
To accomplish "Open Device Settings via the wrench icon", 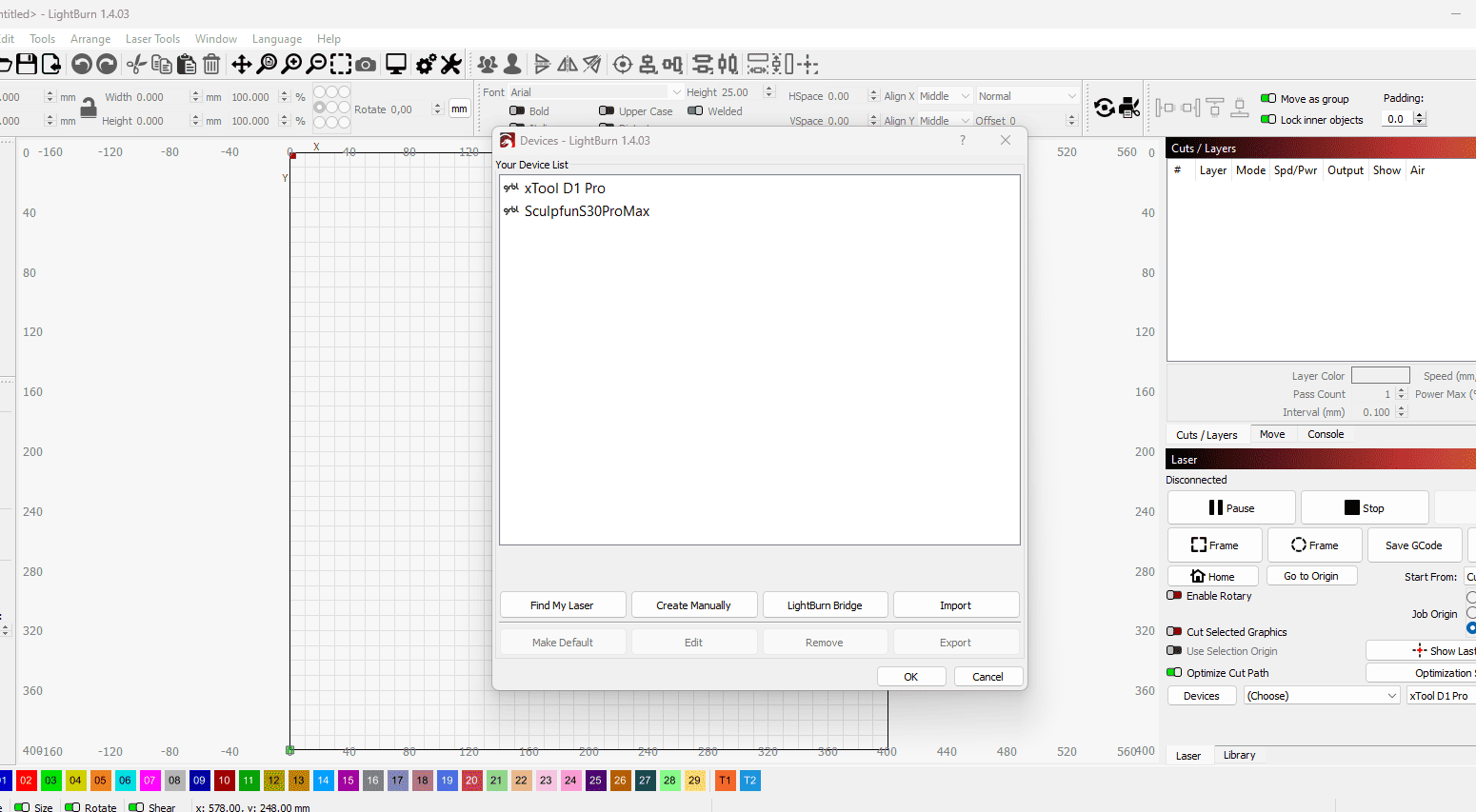I will point(449,64).
